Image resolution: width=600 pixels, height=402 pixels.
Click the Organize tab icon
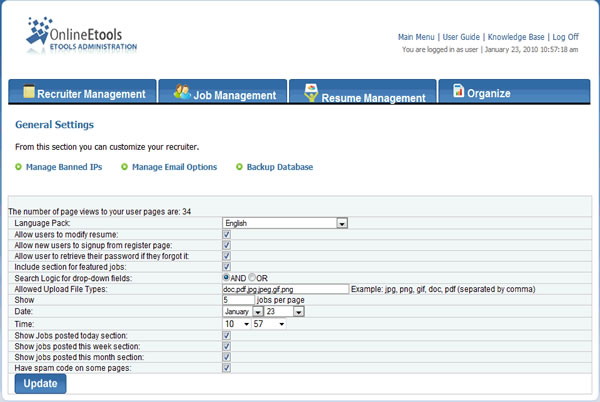[458, 92]
